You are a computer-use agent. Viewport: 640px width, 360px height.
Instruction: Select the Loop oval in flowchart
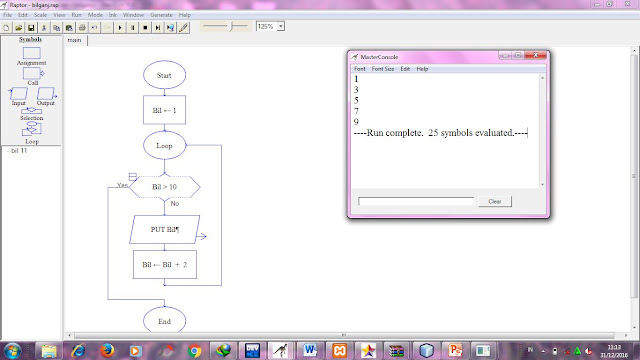[164, 146]
